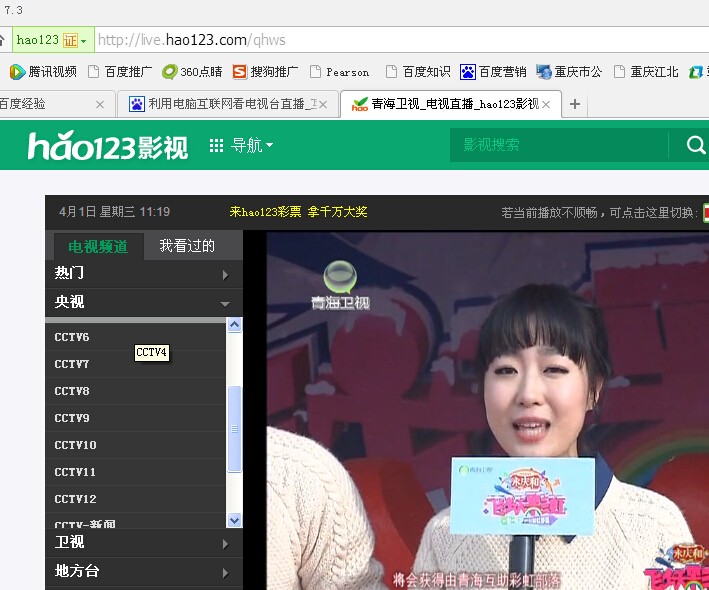709x590 pixels.
Task: Select the CCTV7 channel
Action: click(x=72, y=364)
